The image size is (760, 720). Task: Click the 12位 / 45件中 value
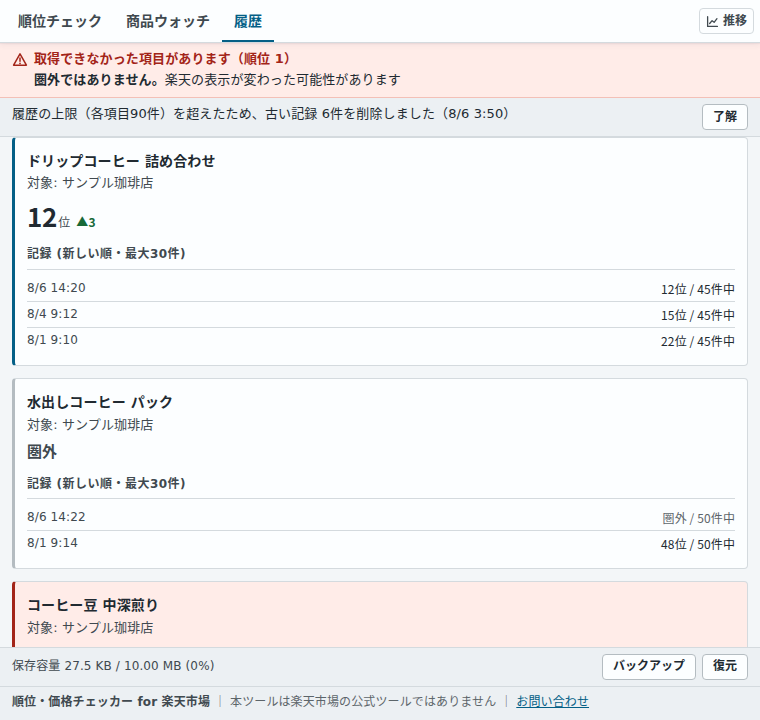(x=697, y=289)
